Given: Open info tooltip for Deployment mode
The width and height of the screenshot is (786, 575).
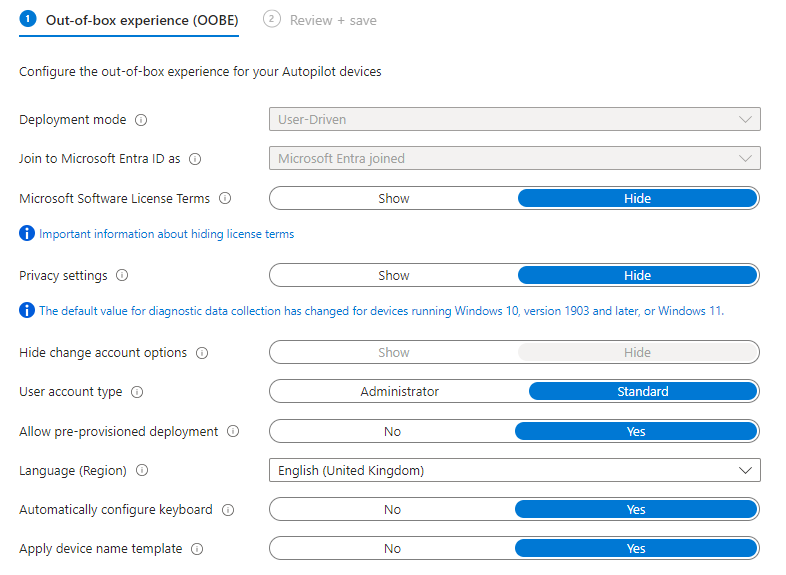Looking at the screenshot, I should tap(141, 120).
